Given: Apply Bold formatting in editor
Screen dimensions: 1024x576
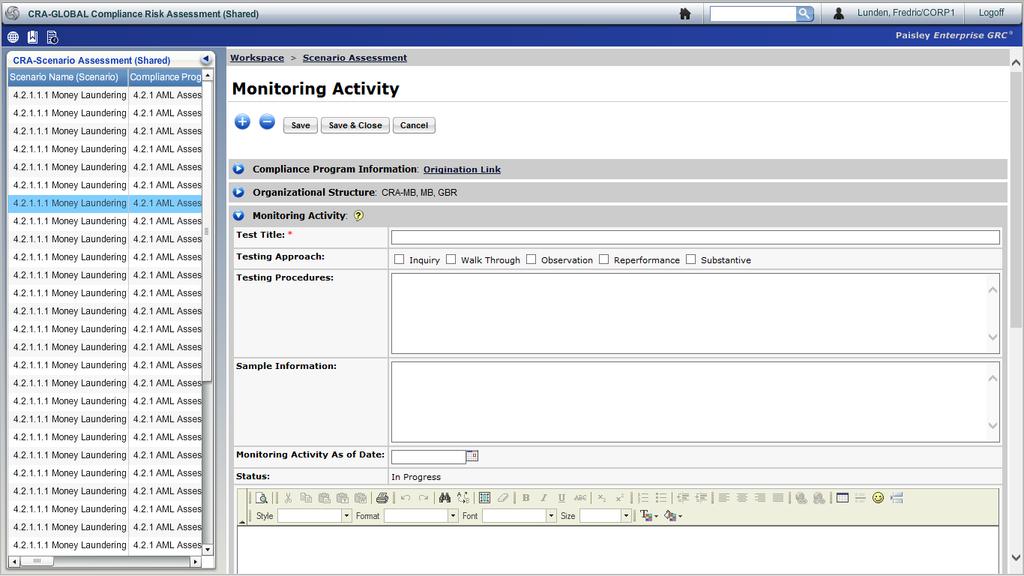Looking at the screenshot, I should click(x=526, y=498).
